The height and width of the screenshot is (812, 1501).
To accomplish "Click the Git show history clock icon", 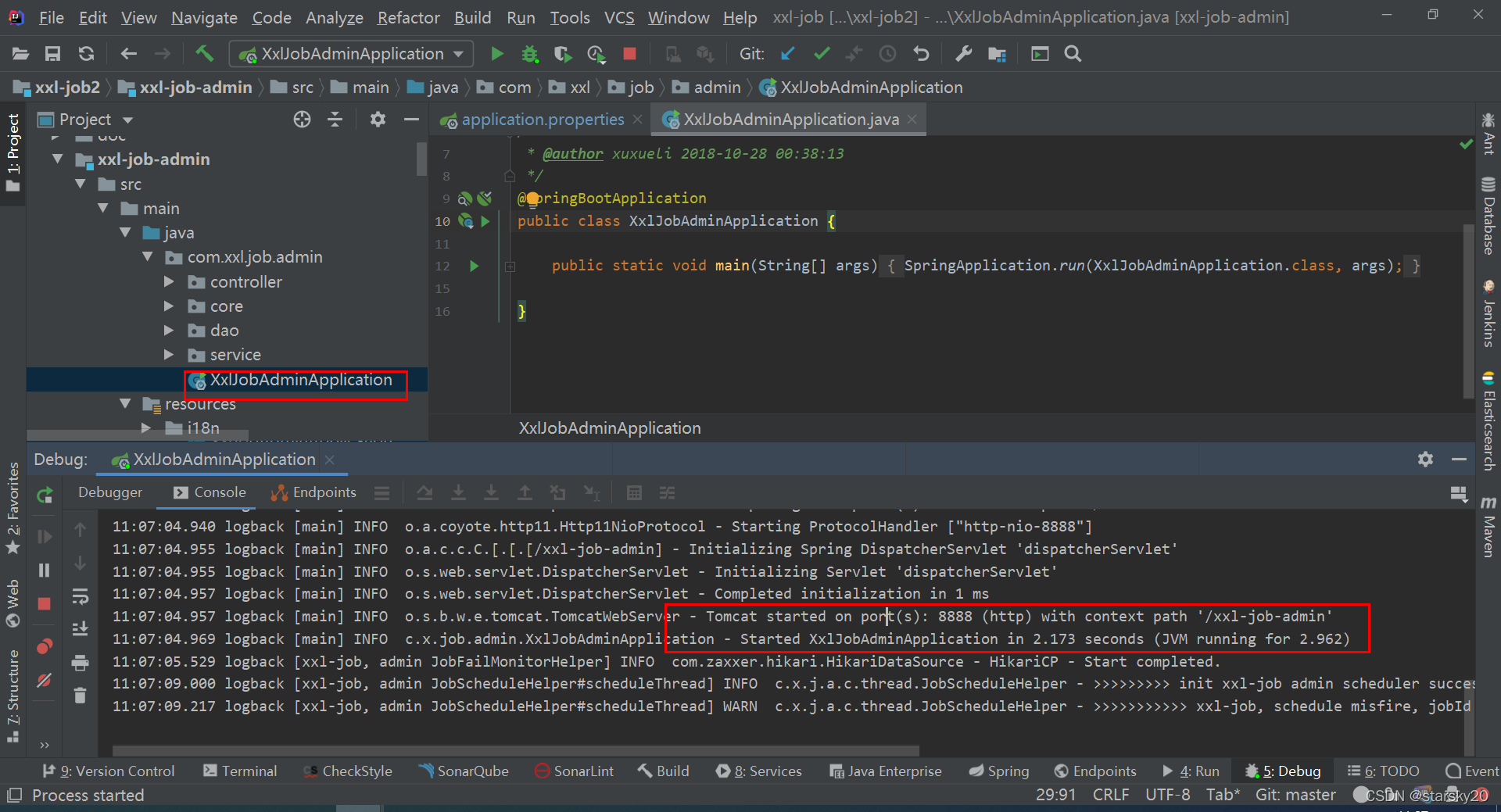I will point(888,54).
